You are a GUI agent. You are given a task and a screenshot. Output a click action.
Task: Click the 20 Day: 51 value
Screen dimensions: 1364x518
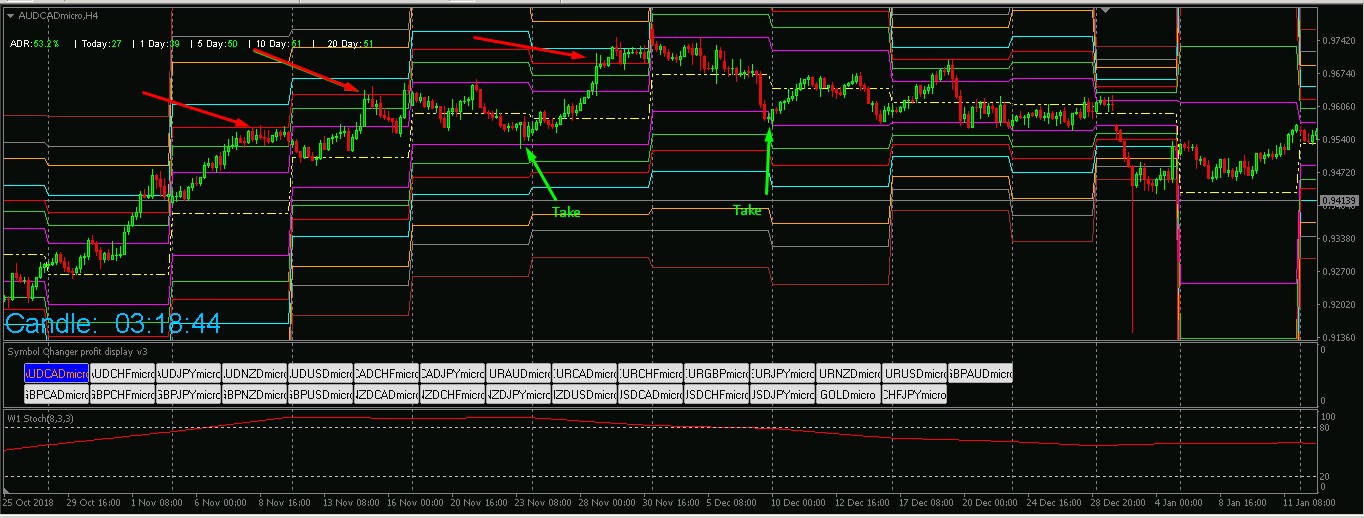tap(350, 44)
